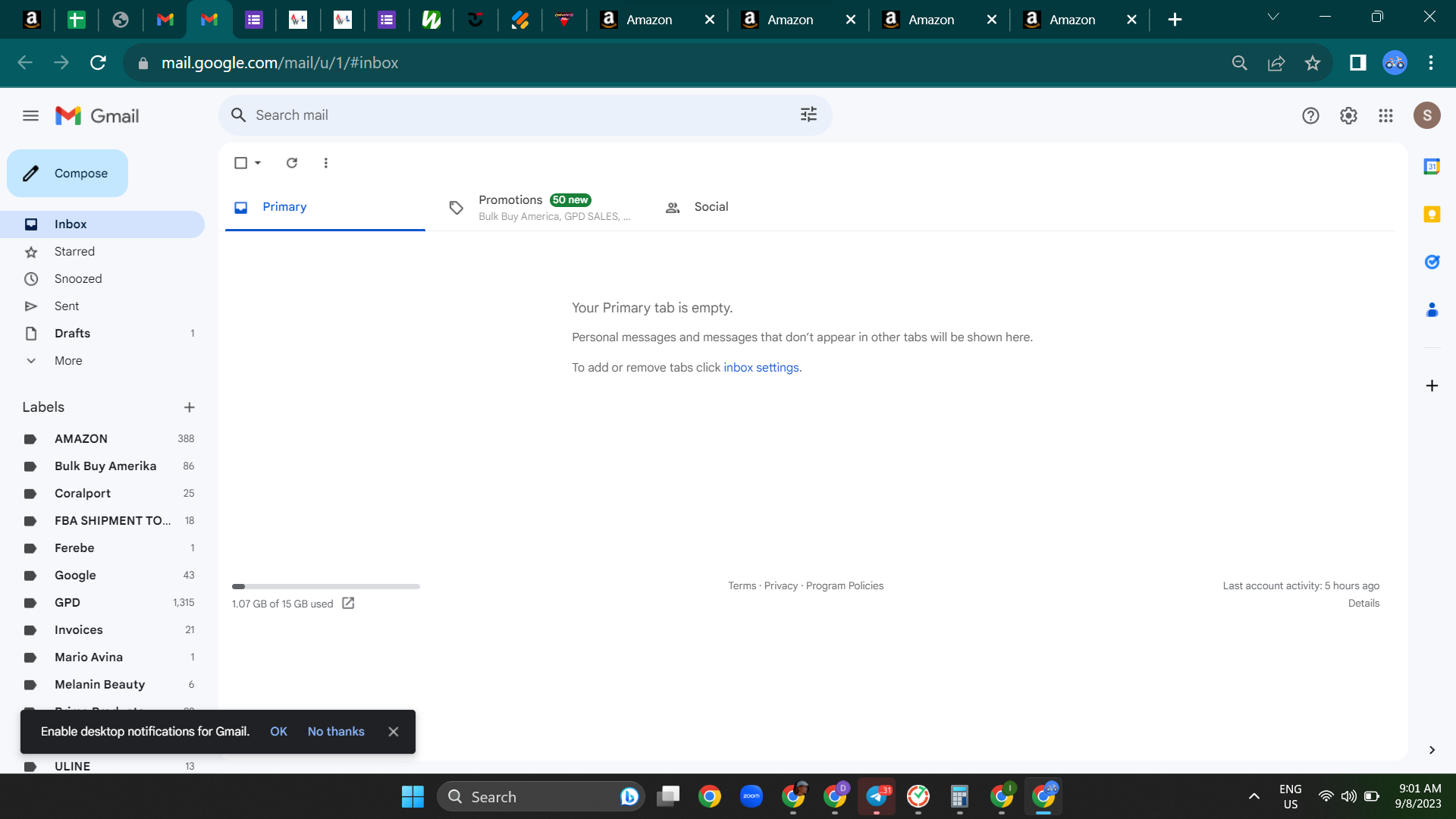This screenshot has height=819, width=1456.
Task: Open the Program Policies link
Action: point(845,586)
